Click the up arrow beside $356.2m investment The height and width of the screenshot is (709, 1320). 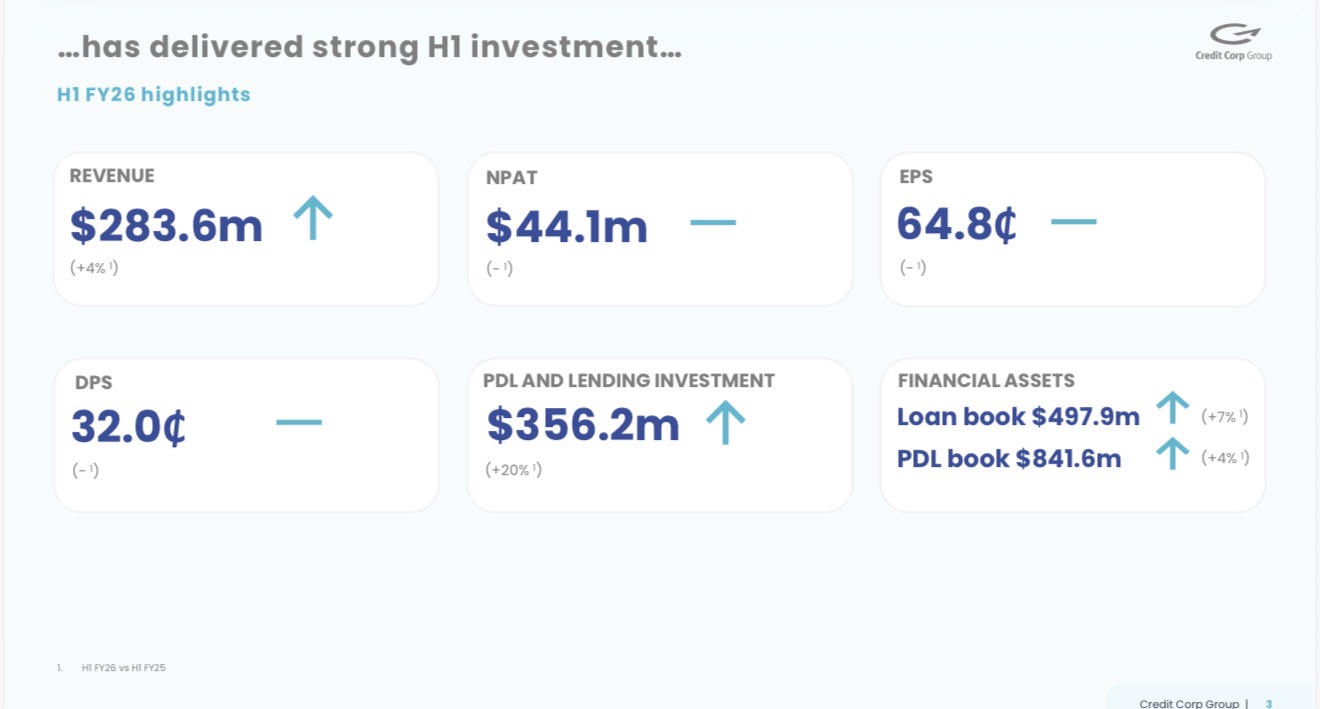pos(726,422)
